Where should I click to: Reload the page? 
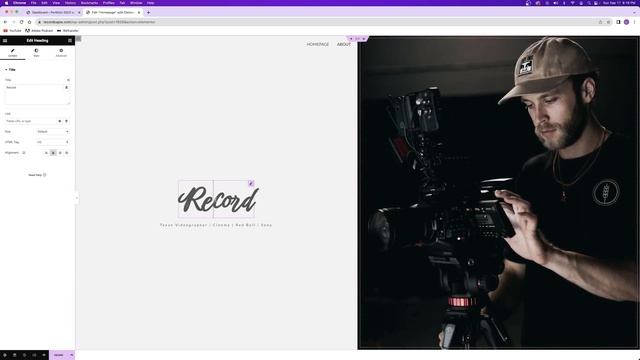(21, 22)
